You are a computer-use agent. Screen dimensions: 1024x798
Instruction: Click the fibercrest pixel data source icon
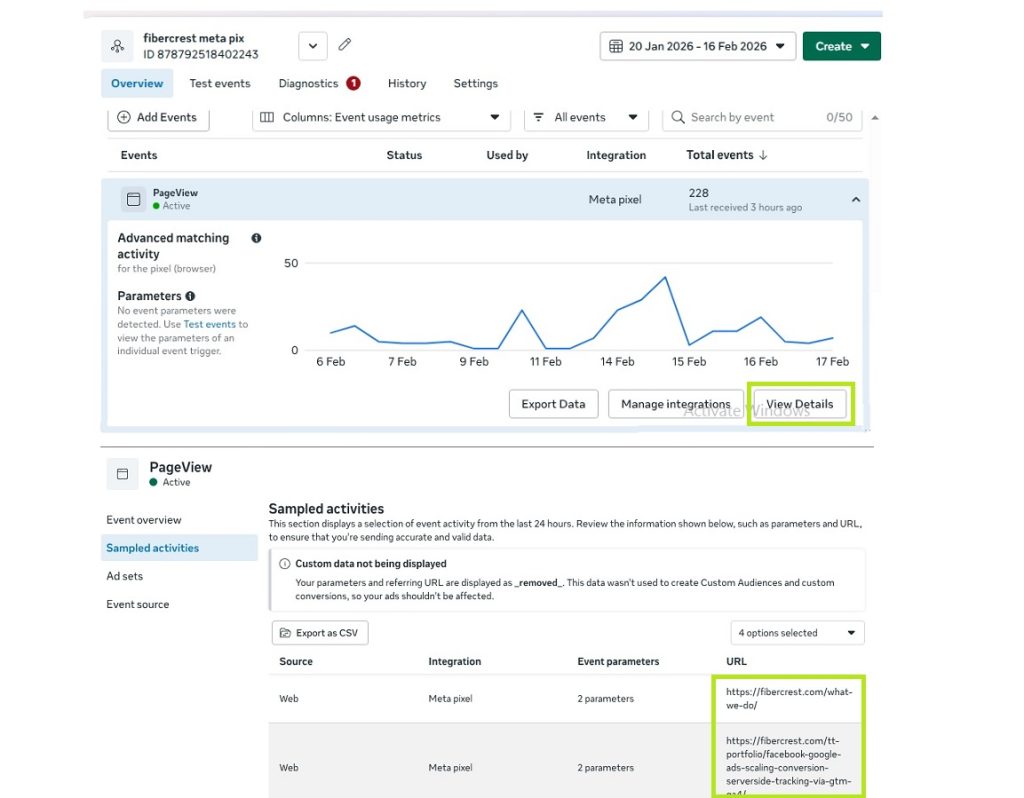coord(118,46)
